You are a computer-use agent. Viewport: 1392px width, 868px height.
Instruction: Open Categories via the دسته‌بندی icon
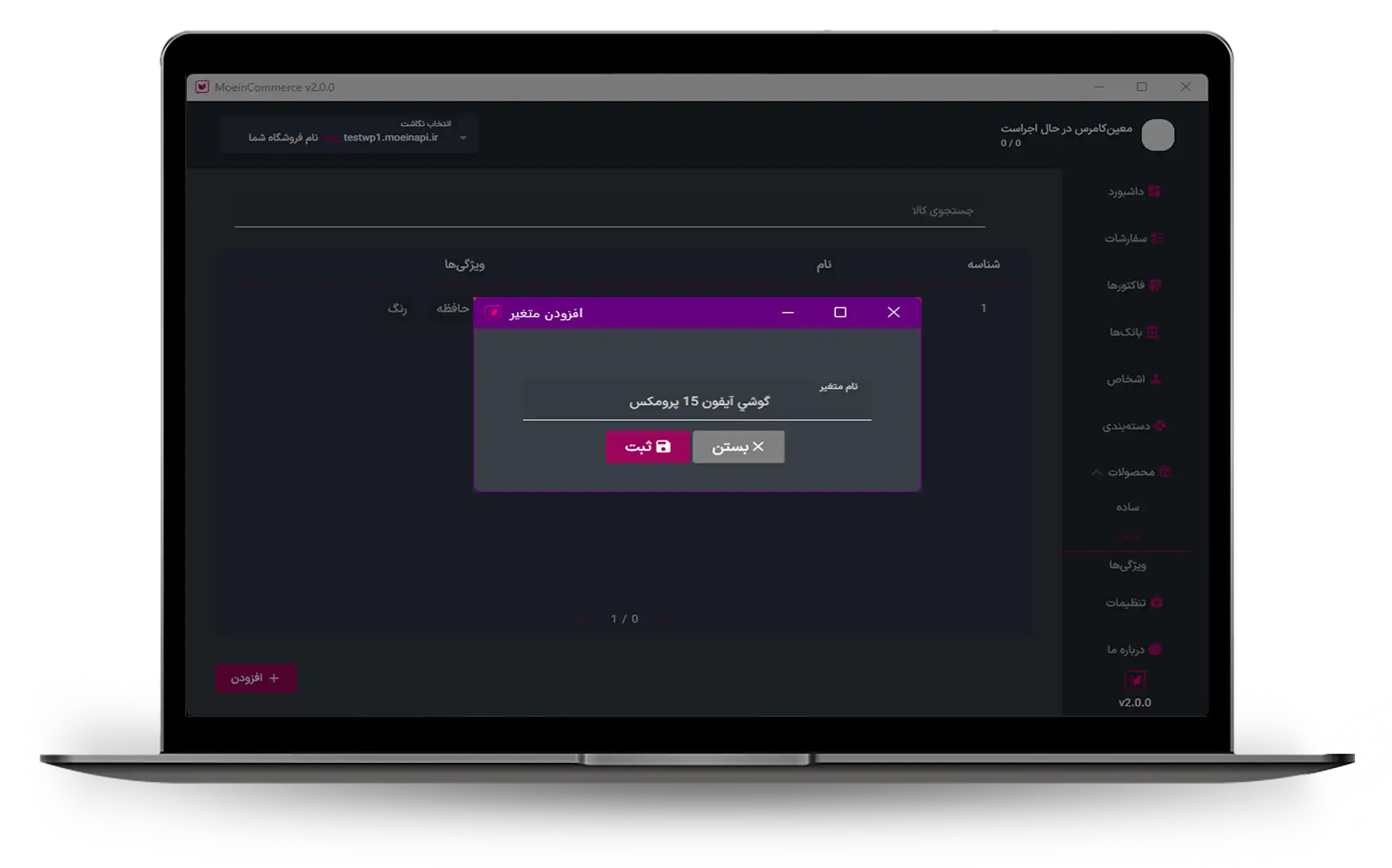(x=1160, y=425)
